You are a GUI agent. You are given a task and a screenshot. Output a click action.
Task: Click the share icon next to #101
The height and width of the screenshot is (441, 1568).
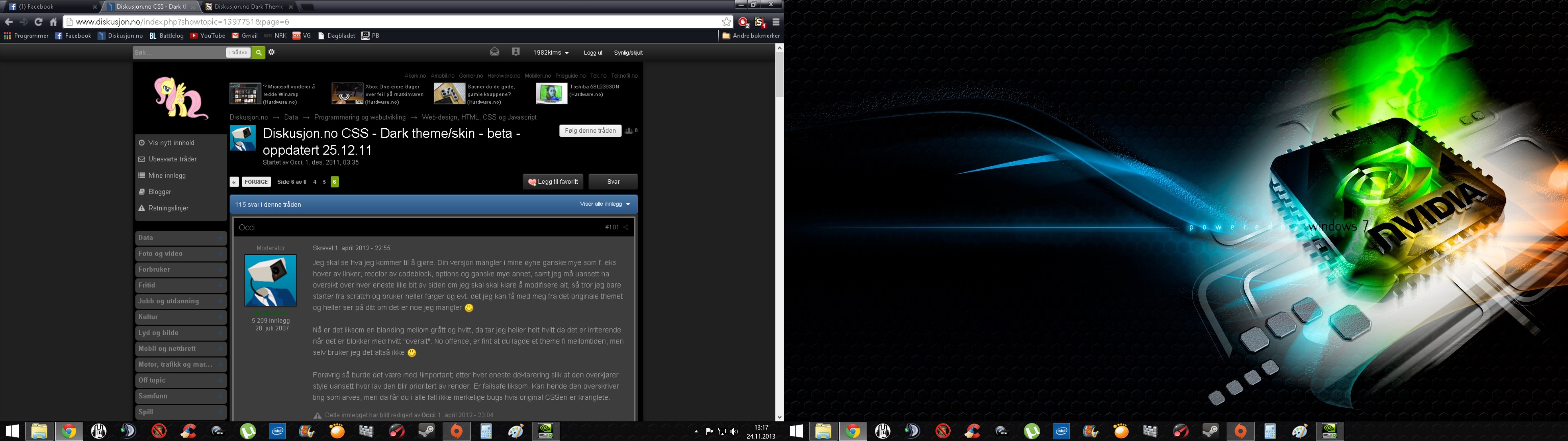coord(626,228)
